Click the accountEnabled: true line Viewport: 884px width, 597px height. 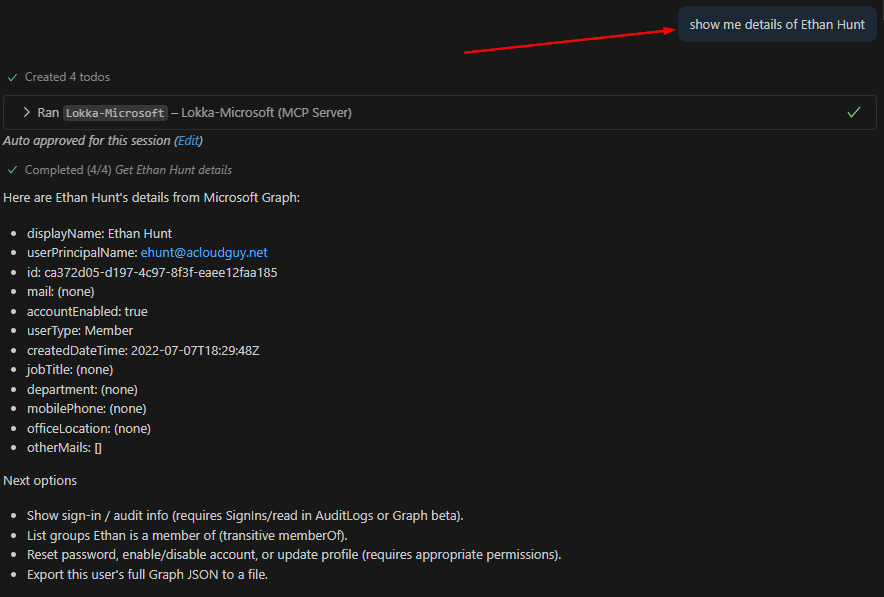tap(87, 311)
